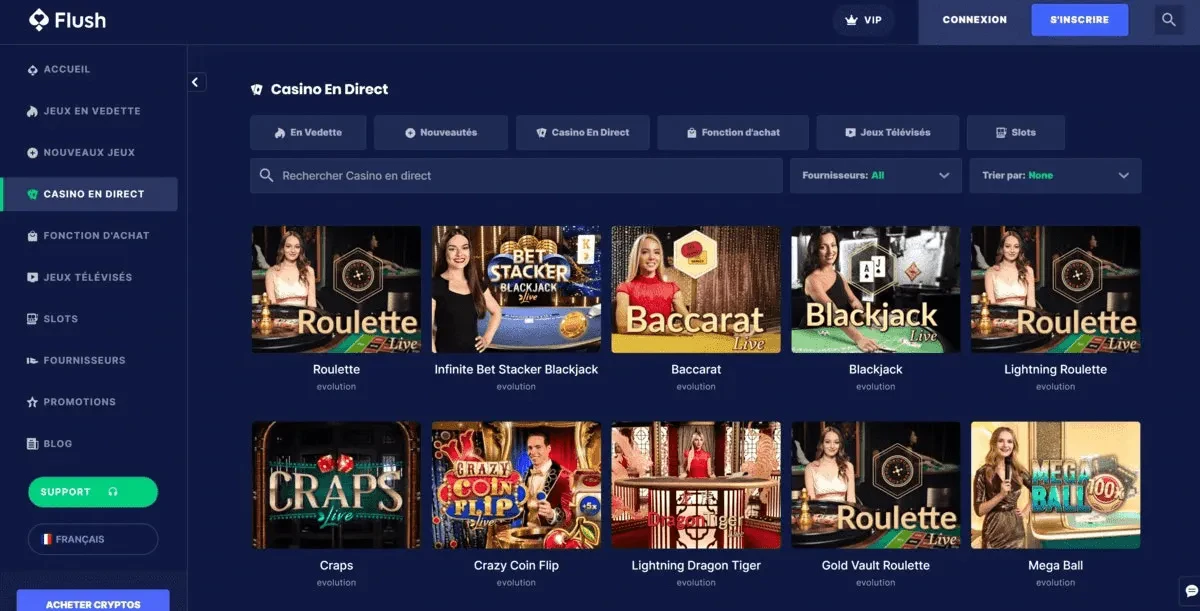Open the Lightning Dragon Tiger thumbnail
The image size is (1200, 611).
click(x=696, y=485)
